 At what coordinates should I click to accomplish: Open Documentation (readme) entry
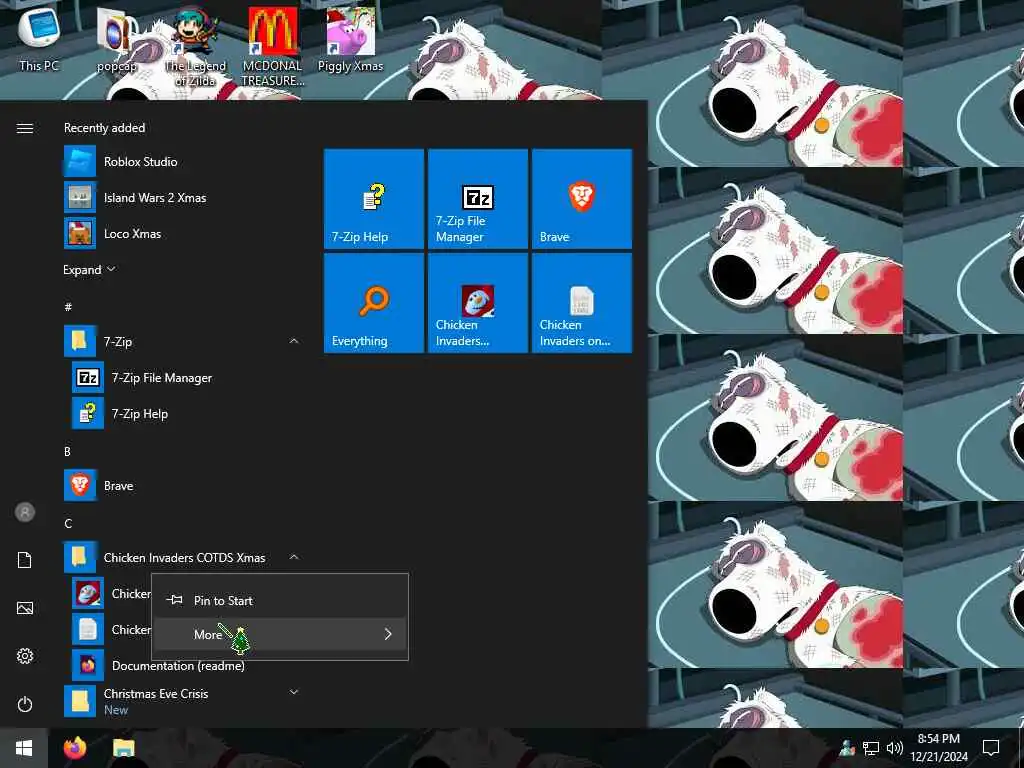(x=185, y=665)
